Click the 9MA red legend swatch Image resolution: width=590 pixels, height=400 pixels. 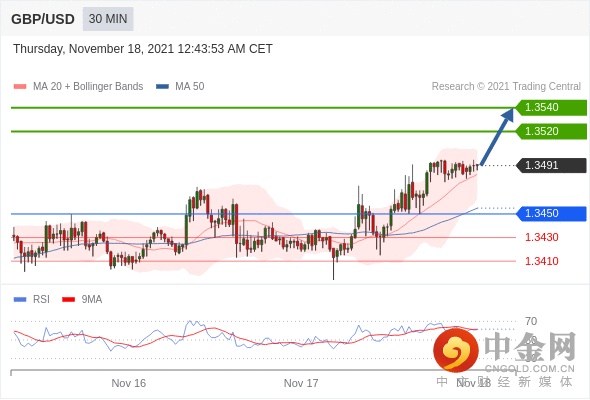68,300
